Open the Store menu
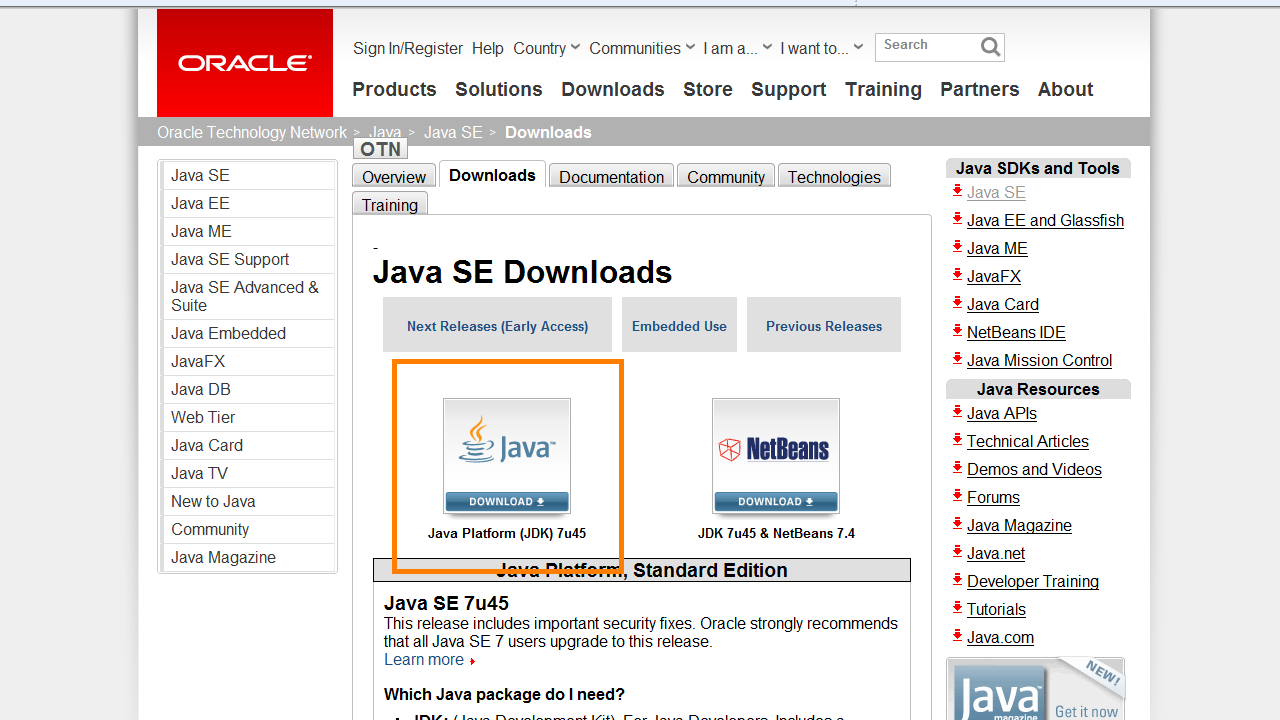The image size is (1280, 720). pyautogui.click(x=708, y=89)
